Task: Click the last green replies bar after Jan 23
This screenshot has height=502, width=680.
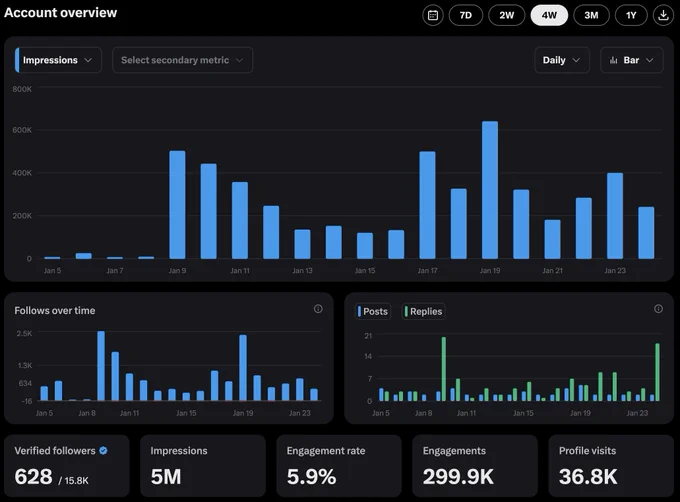Action: 657,372
